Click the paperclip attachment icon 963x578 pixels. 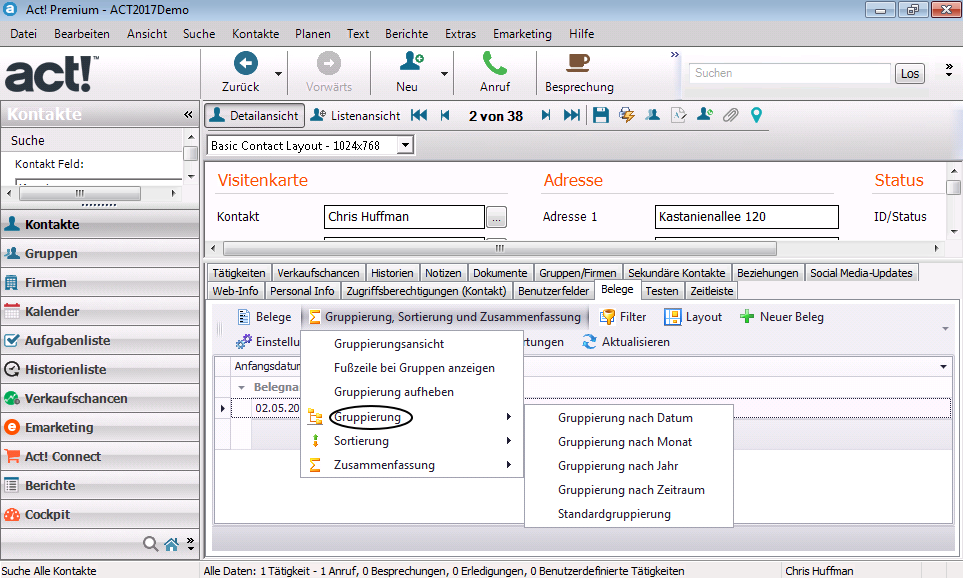[x=730, y=115]
